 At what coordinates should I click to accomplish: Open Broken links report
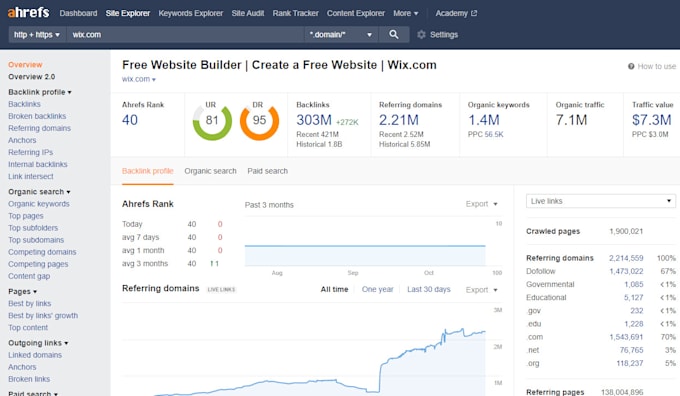[x=29, y=379]
